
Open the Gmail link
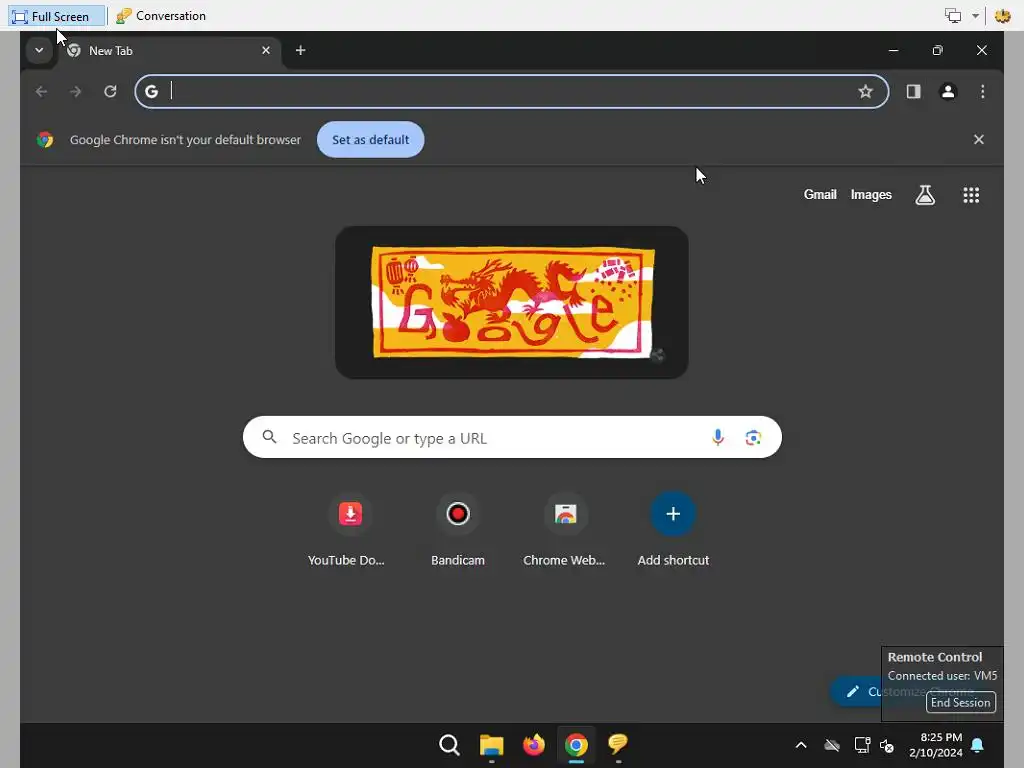pos(820,195)
